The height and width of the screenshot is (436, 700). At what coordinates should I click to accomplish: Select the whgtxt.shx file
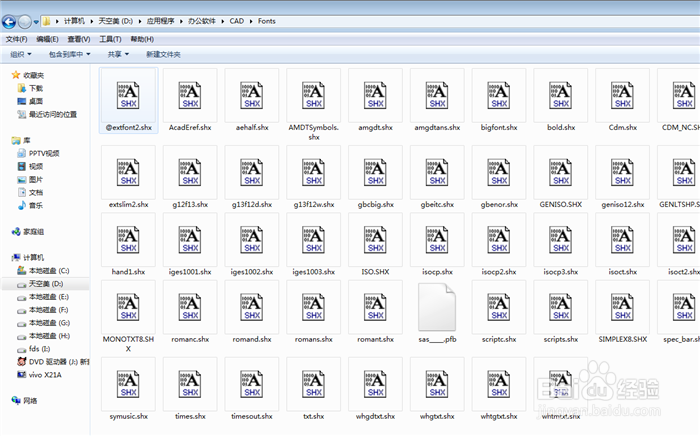[437, 389]
